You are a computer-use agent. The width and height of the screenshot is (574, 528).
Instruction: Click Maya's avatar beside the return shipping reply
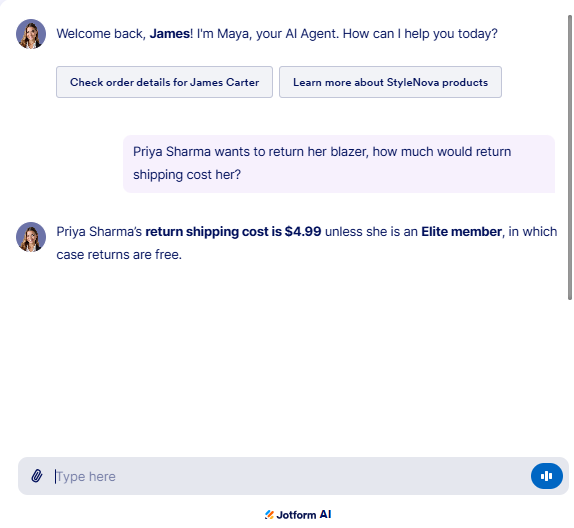click(31, 237)
